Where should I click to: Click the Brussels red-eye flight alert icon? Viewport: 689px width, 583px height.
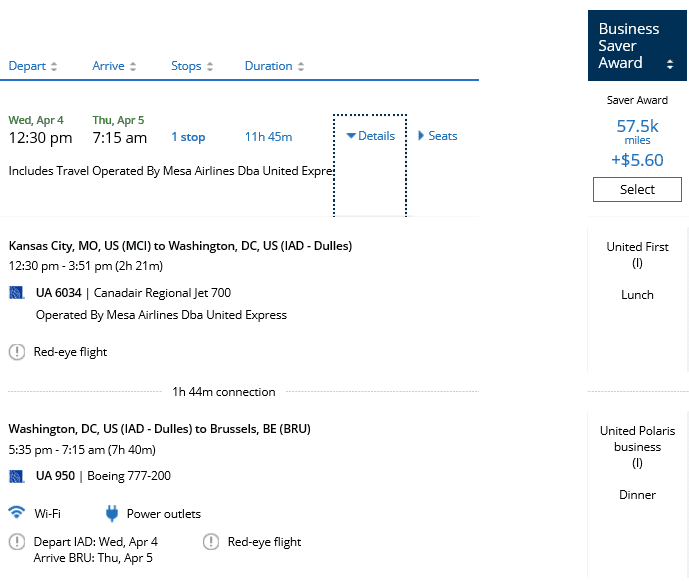tap(211, 542)
